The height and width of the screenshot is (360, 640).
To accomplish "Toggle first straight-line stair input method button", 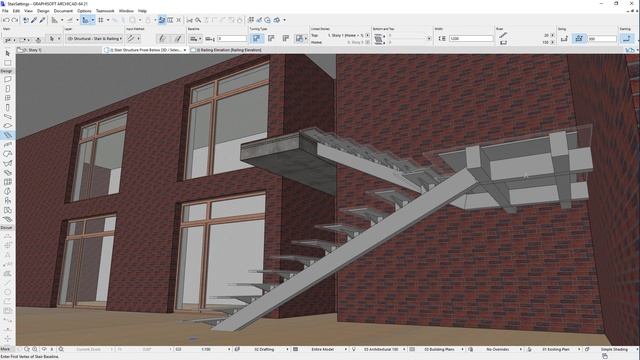I will tap(162, 38).
